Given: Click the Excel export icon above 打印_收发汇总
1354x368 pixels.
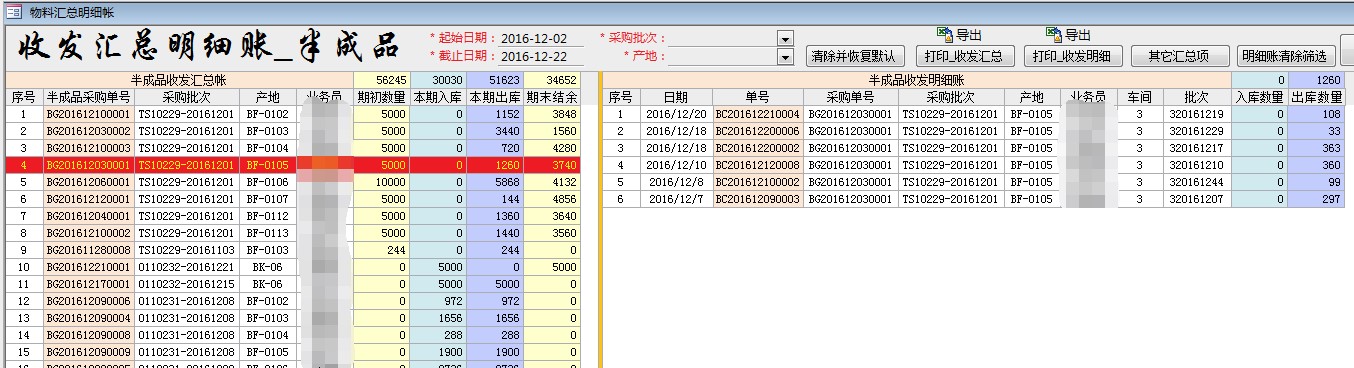Looking at the screenshot, I should [x=945, y=34].
